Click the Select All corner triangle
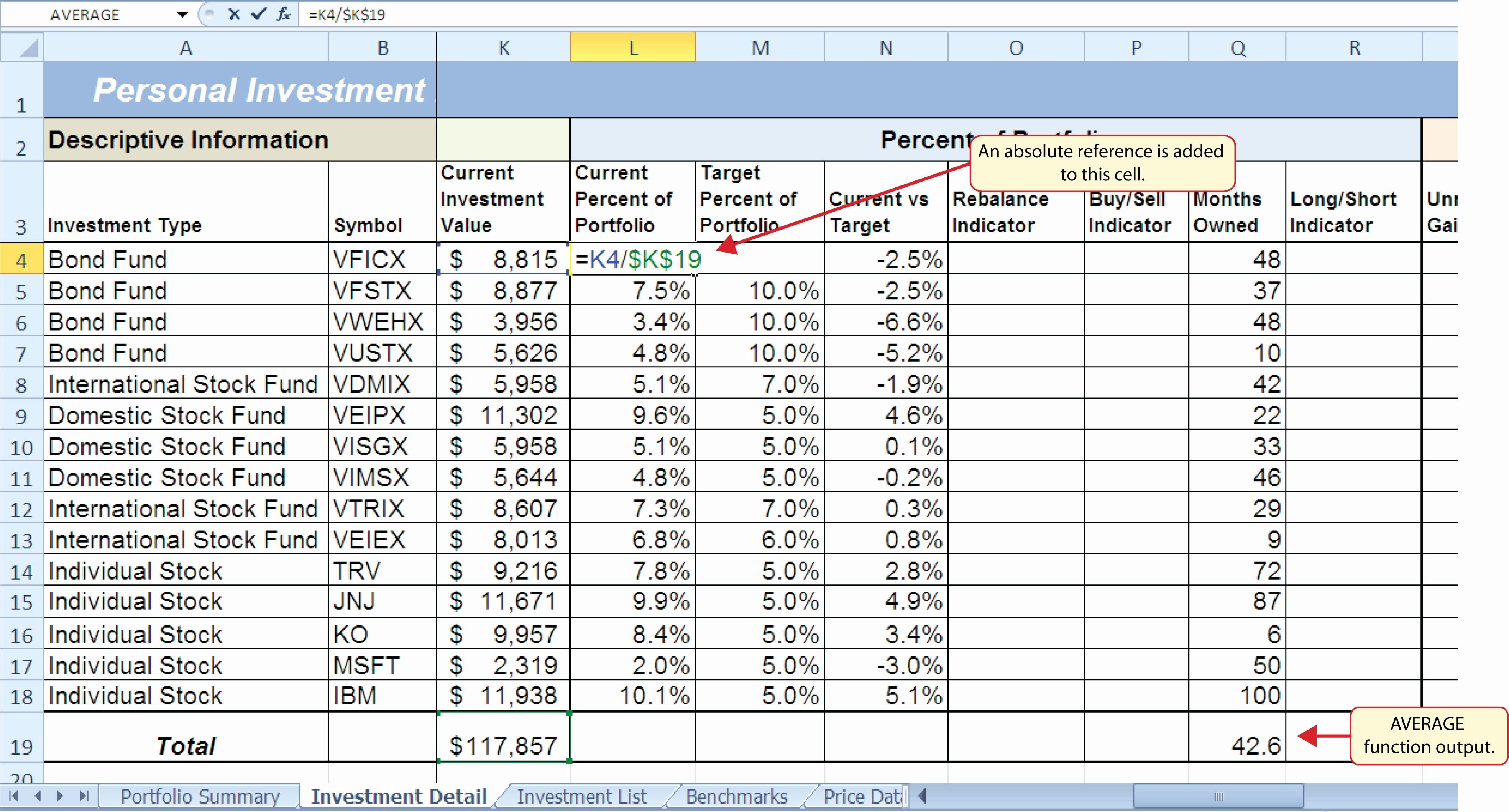This screenshot has height=812, width=1509. pos(22,48)
